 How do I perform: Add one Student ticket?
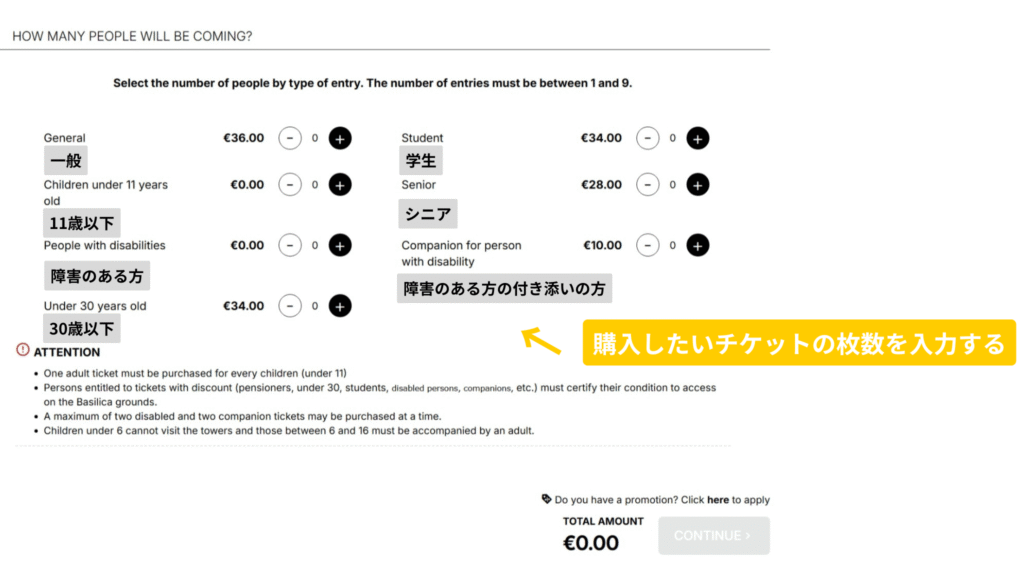698,138
